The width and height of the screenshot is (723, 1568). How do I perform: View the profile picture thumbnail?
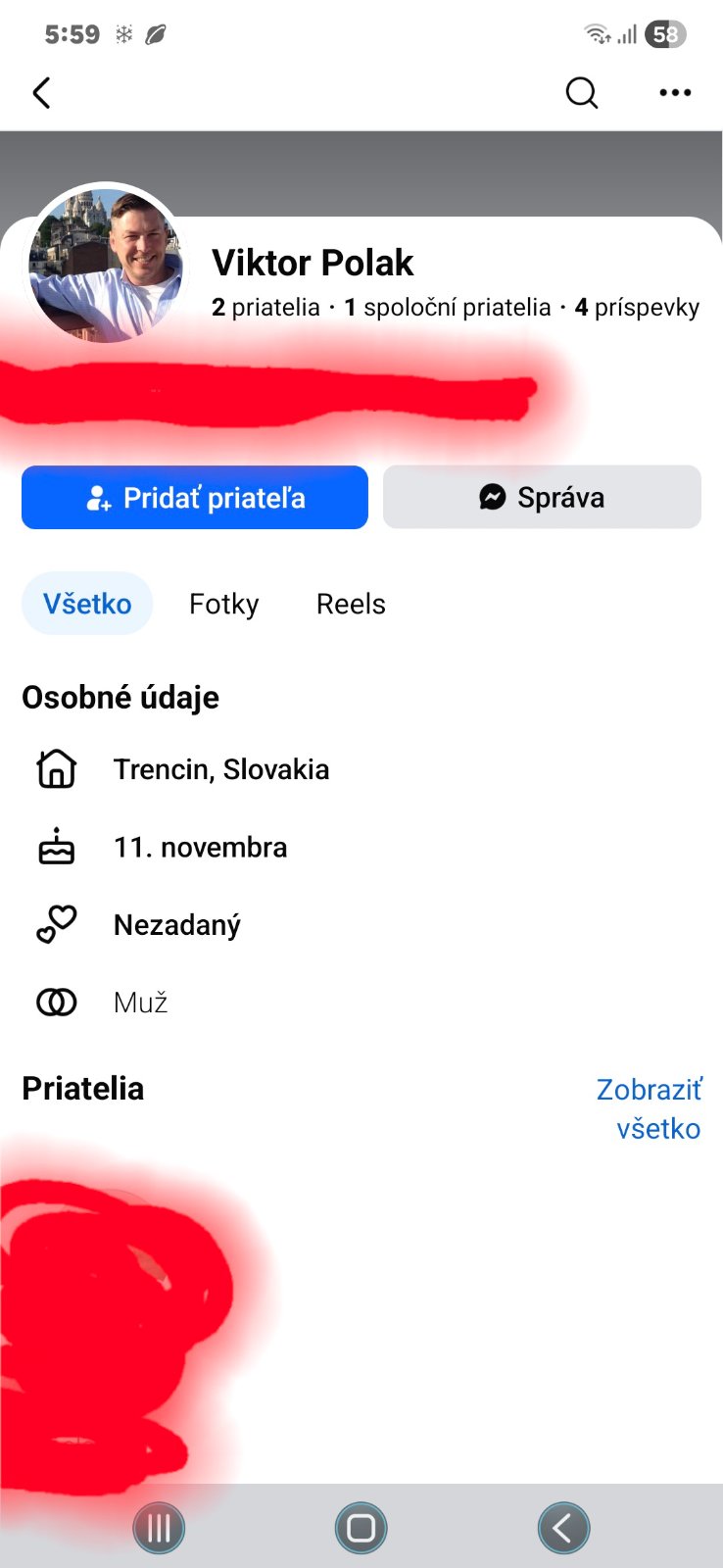(105, 266)
